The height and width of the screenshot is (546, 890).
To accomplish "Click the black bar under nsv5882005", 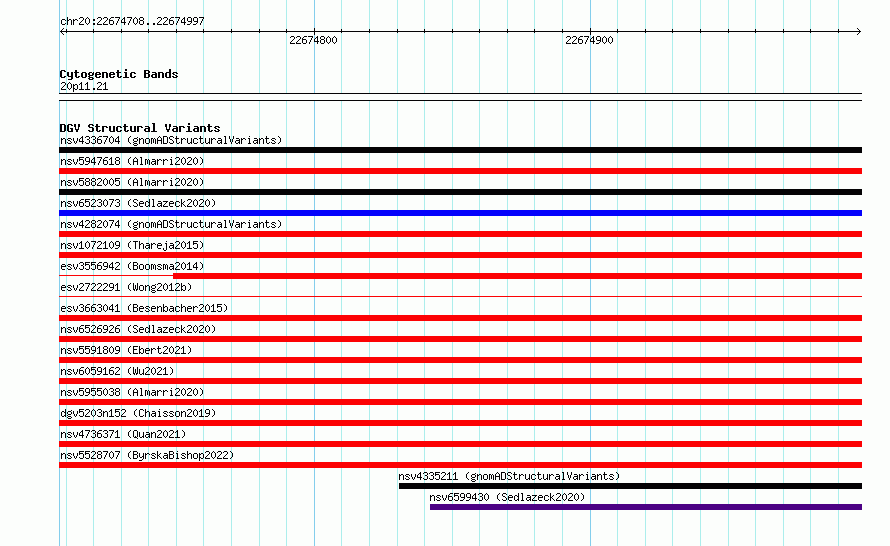I will click(460, 192).
